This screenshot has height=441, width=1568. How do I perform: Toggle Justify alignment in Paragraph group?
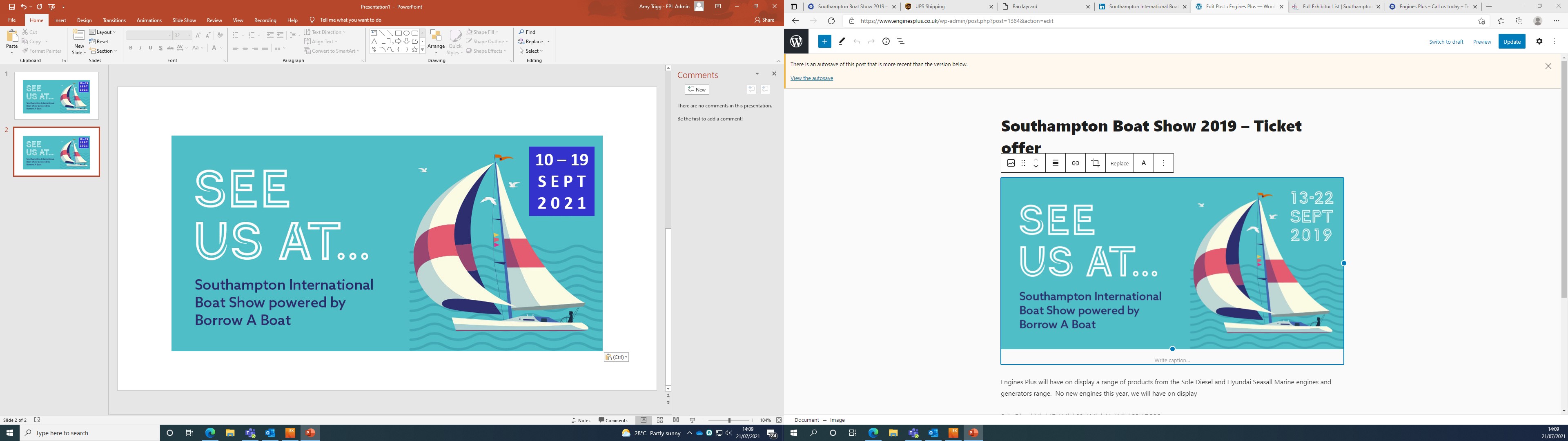tap(265, 48)
